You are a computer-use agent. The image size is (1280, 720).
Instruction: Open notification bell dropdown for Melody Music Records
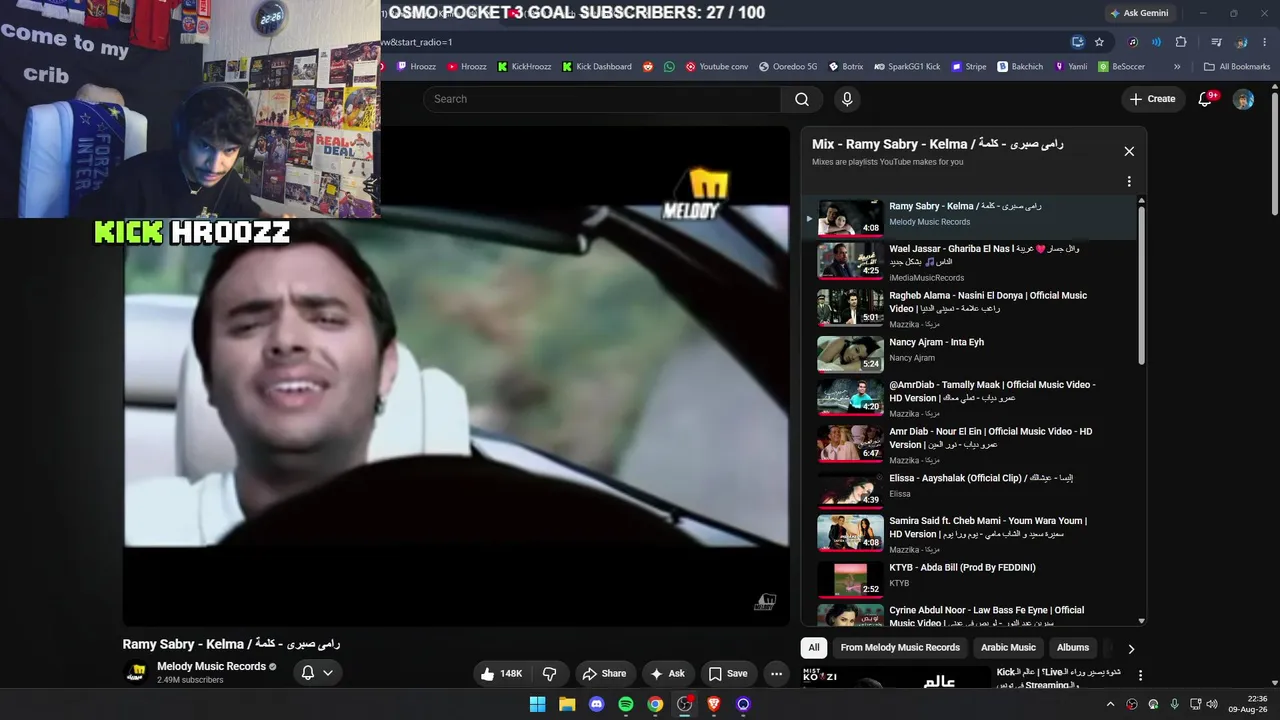[x=317, y=673]
